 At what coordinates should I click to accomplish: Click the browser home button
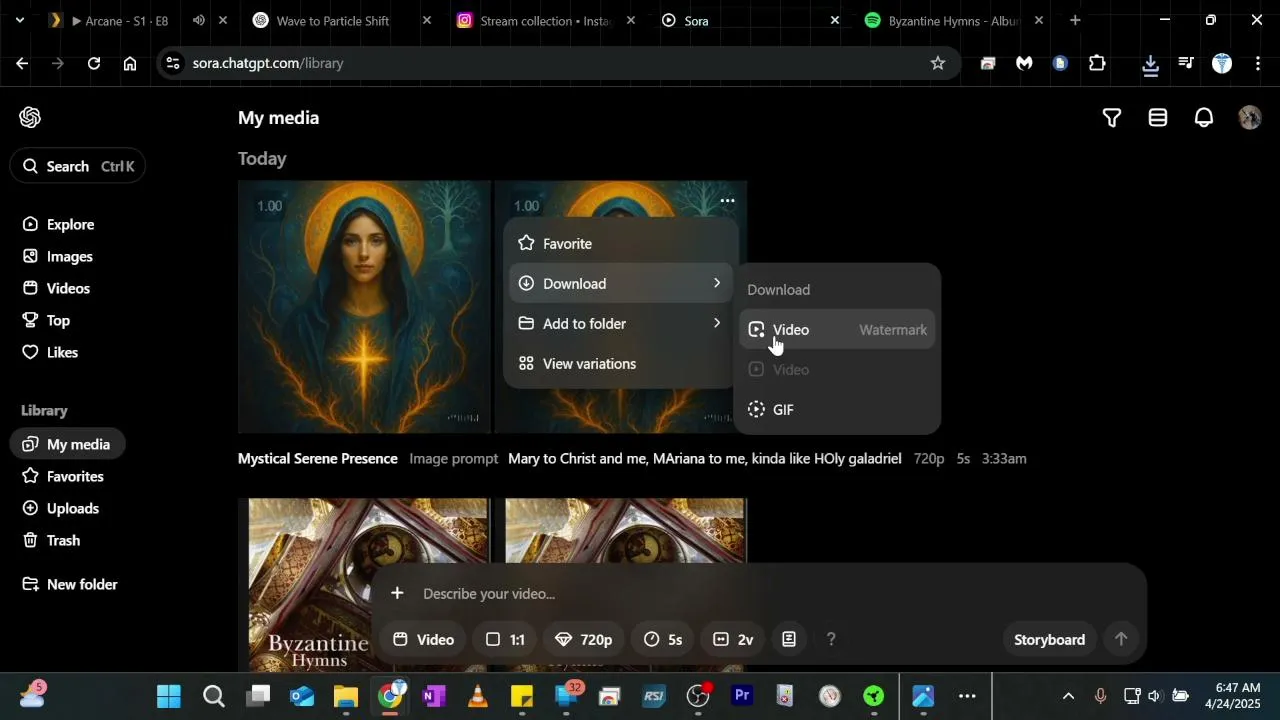click(x=130, y=63)
